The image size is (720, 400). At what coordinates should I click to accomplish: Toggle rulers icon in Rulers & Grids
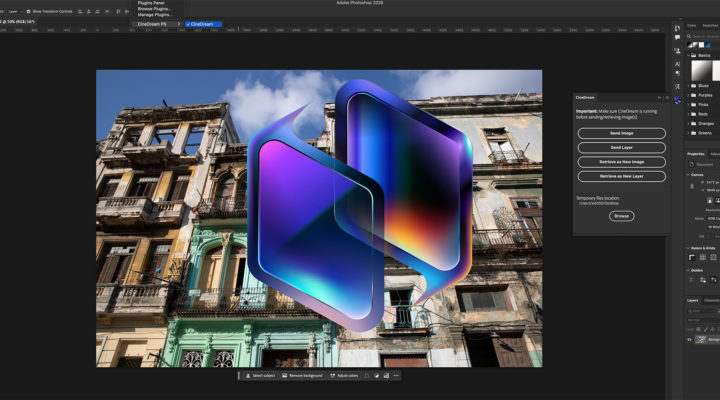[x=692, y=258]
